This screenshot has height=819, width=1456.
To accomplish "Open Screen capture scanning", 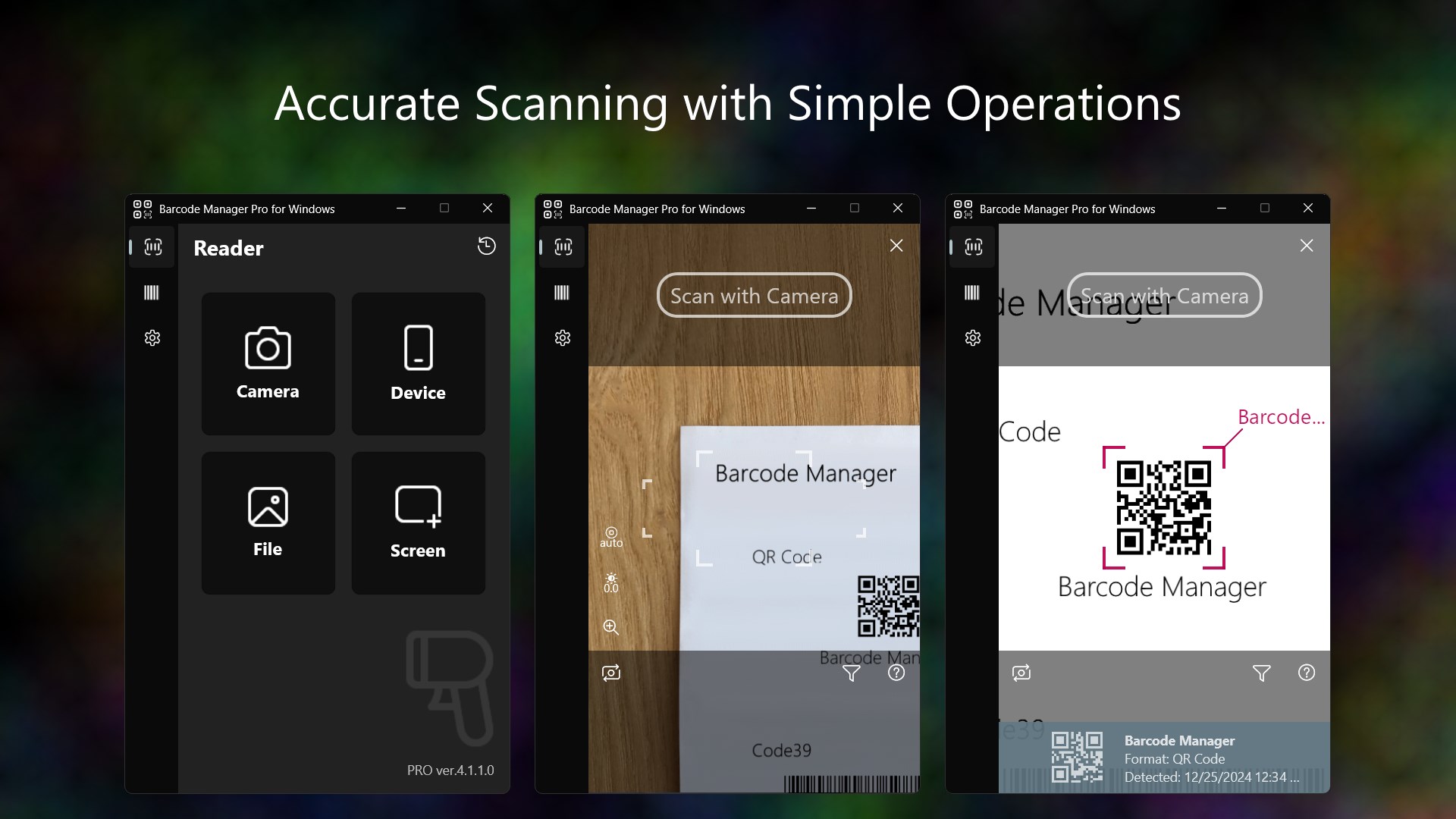I will click(x=417, y=522).
